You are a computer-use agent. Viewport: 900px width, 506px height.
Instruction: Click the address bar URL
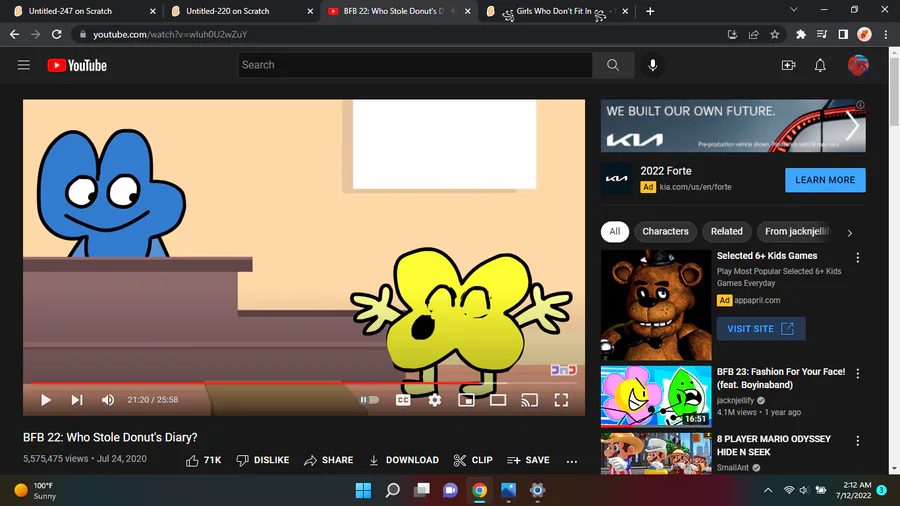170,34
